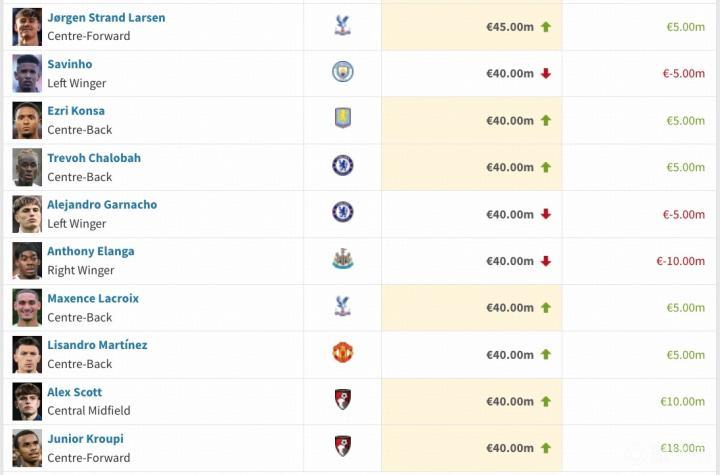The image size is (720, 475).
Task: Click Manchester City crest beside Savinho
Action: tap(343, 72)
